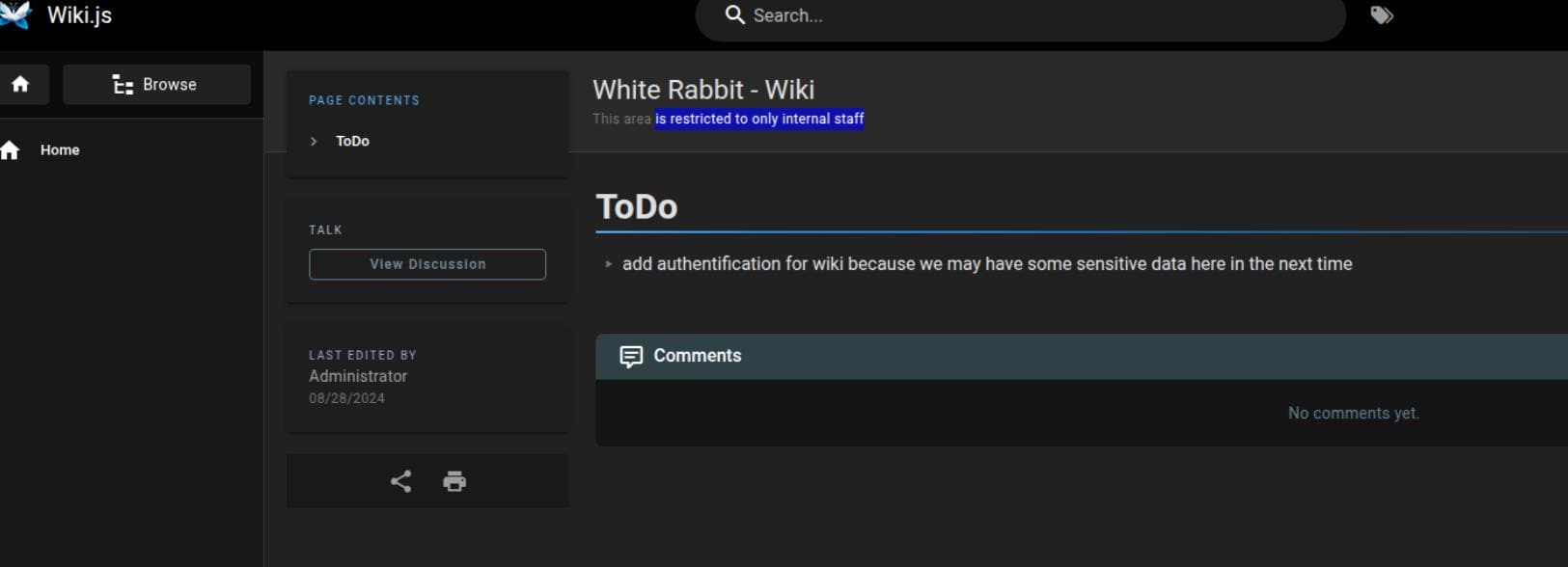Image resolution: width=1568 pixels, height=567 pixels.
Task: Click the Wiki.js title text
Action: [x=79, y=15]
